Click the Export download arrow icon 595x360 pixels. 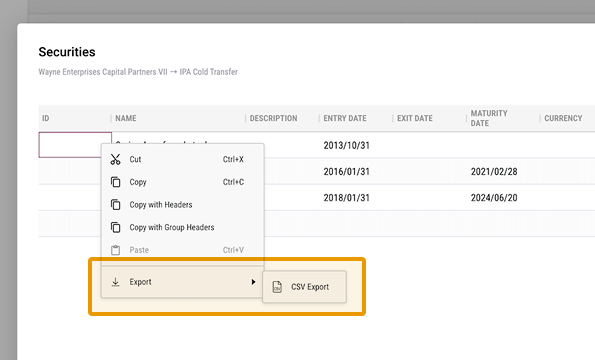pyautogui.click(x=115, y=282)
